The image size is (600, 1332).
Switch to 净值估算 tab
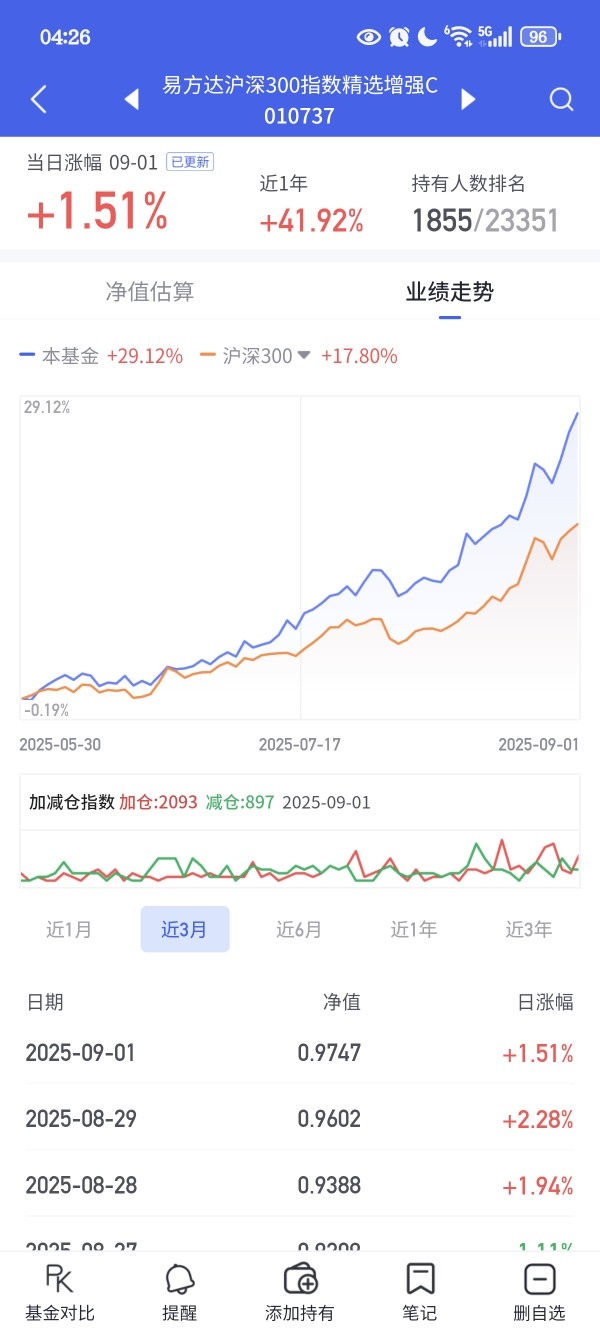click(x=150, y=292)
